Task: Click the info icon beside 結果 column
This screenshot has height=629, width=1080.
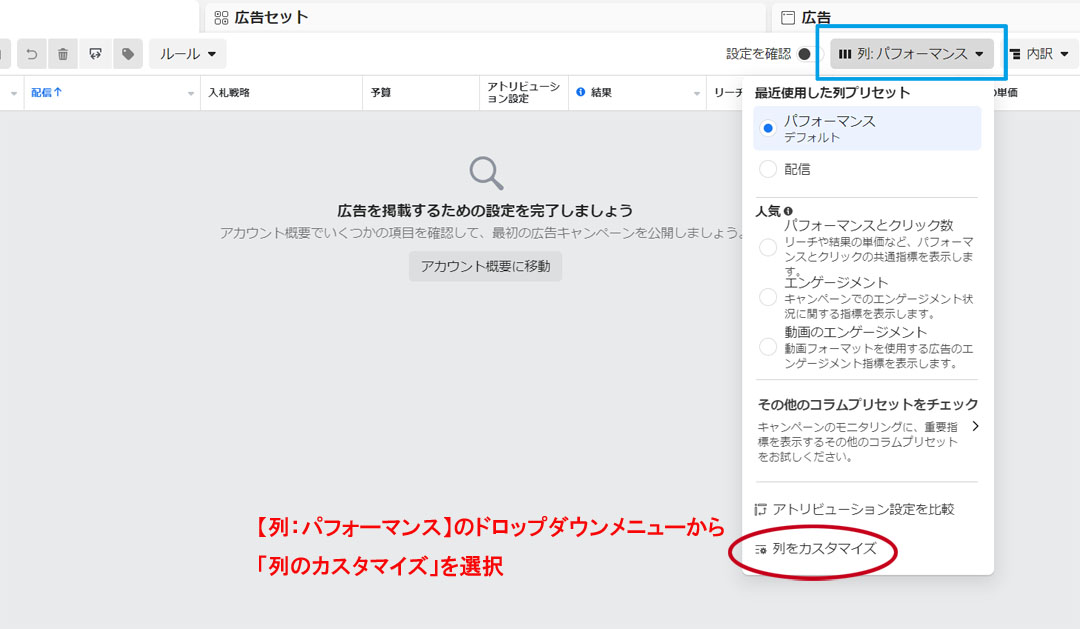Action: click(x=581, y=93)
